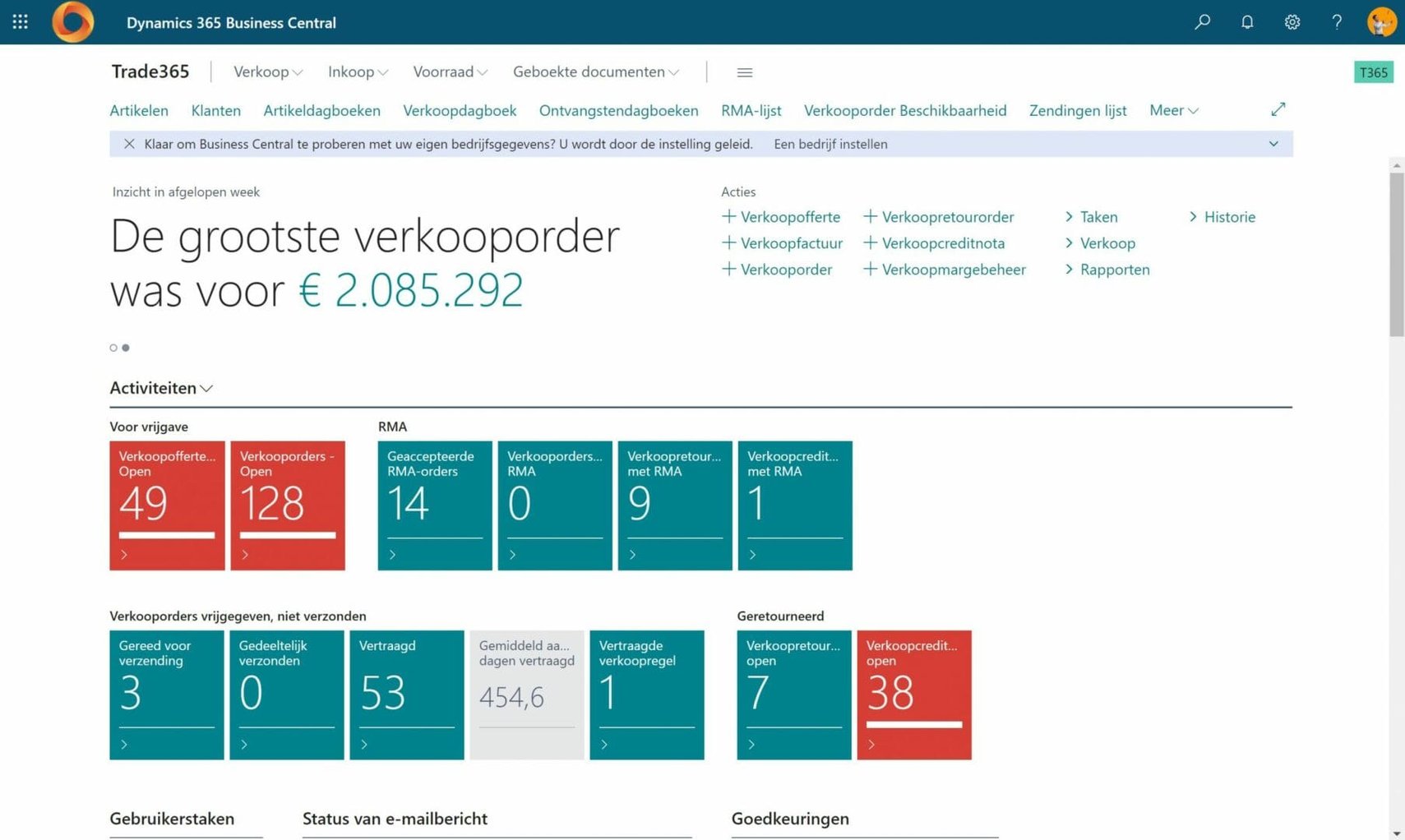
Task: Open Gedeeltelijk verzonden tile
Action: point(287,695)
